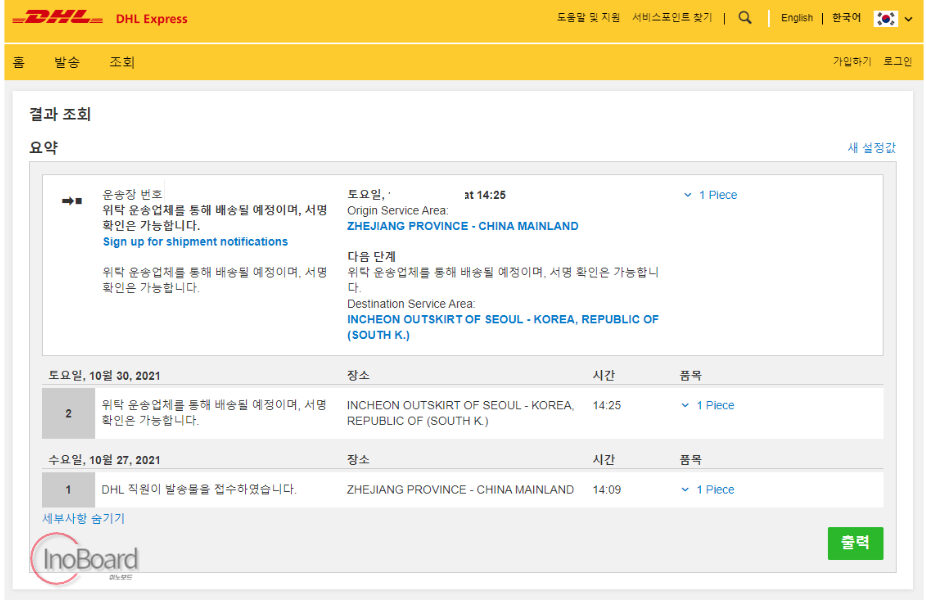Expand the country selector chevron
Screen dimensions: 926x600
pyautogui.click(x=909, y=19)
